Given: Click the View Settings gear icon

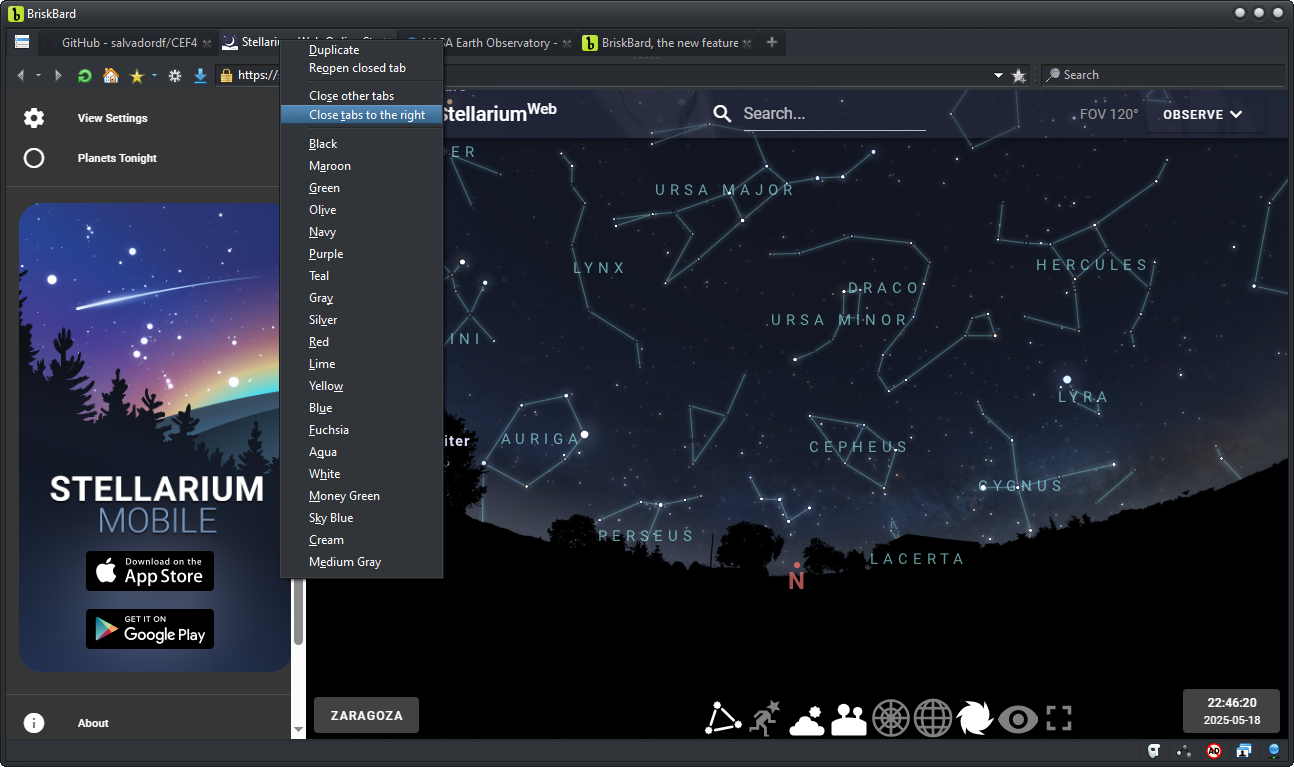Looking at the screenshot, I should click(34, 118).
